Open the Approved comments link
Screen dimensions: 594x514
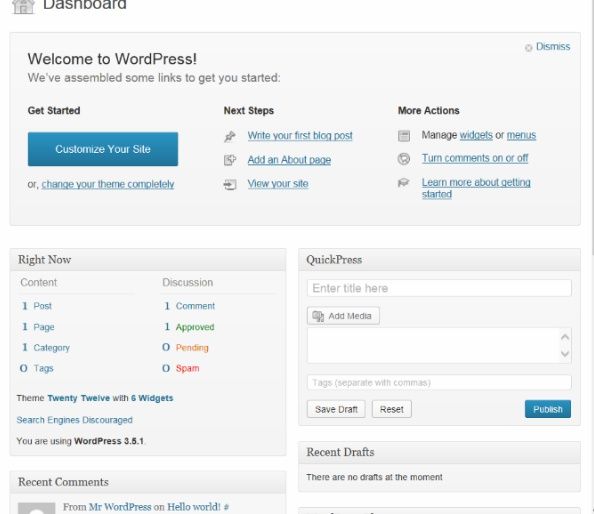[x=195, y=327]
